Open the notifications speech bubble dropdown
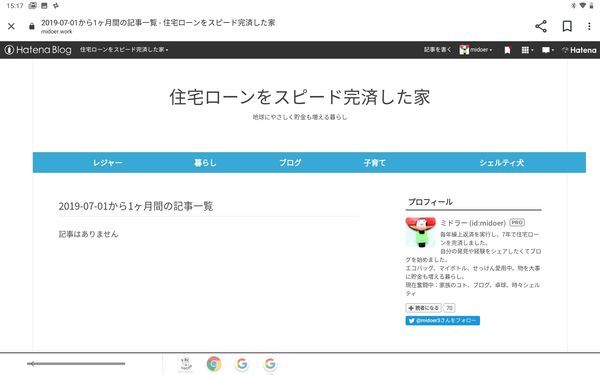This screenshot has width=600, height=375. coord(548,50)
